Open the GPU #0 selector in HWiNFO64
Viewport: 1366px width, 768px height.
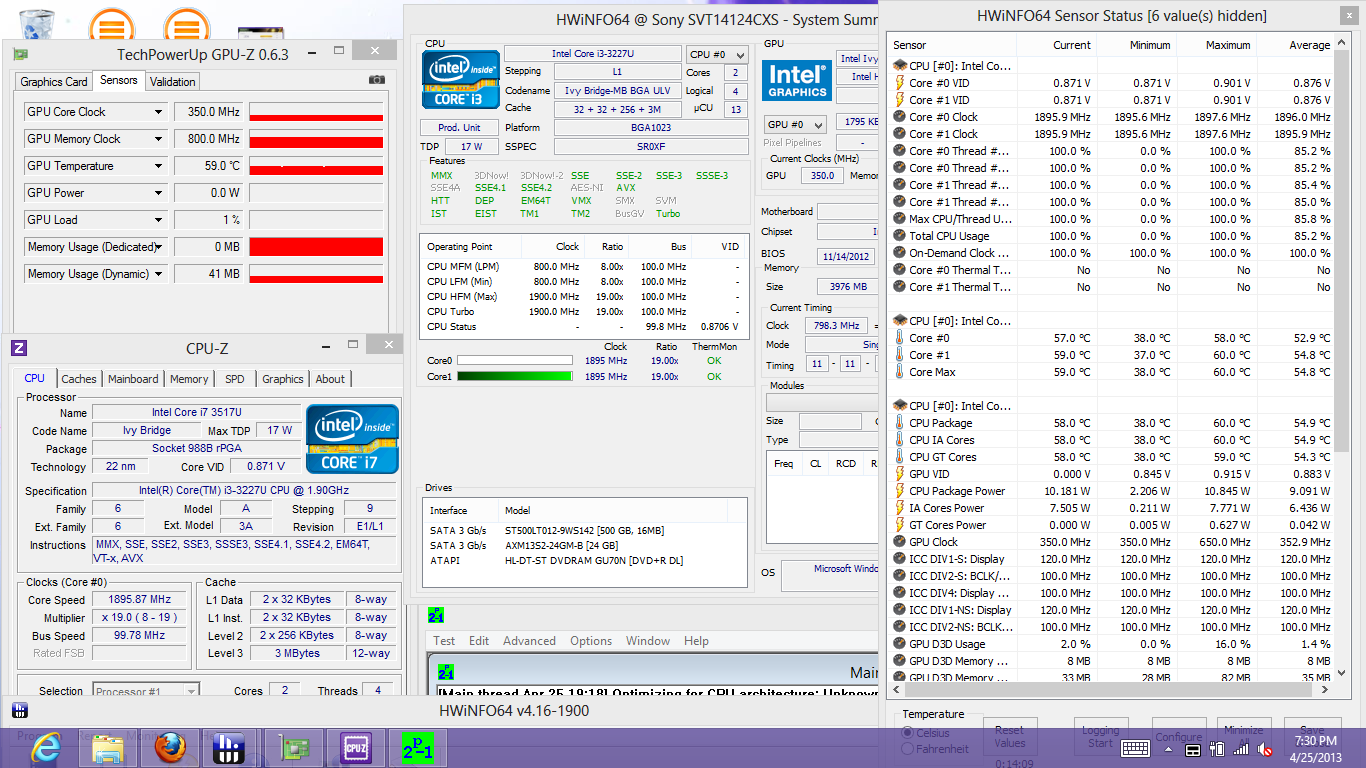click(x=795, y=124)
